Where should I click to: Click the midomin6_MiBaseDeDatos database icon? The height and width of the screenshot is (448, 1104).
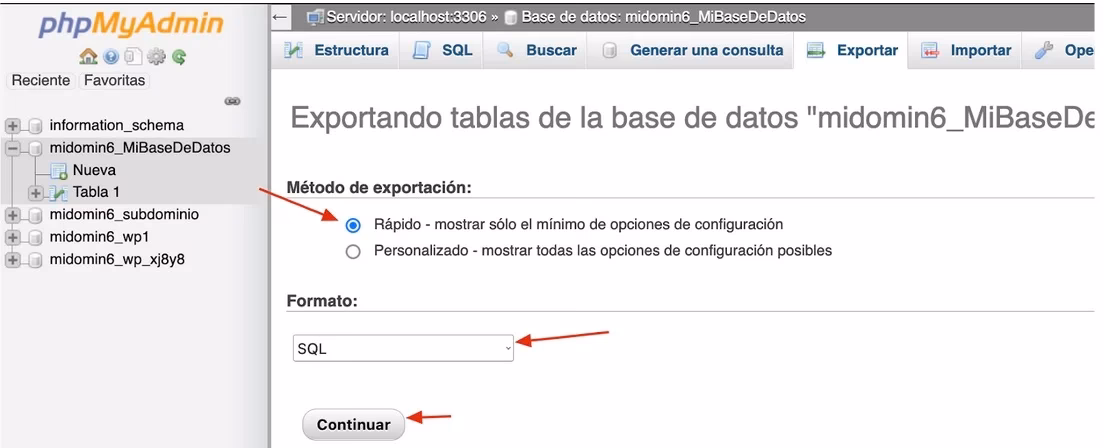(35, 149)
